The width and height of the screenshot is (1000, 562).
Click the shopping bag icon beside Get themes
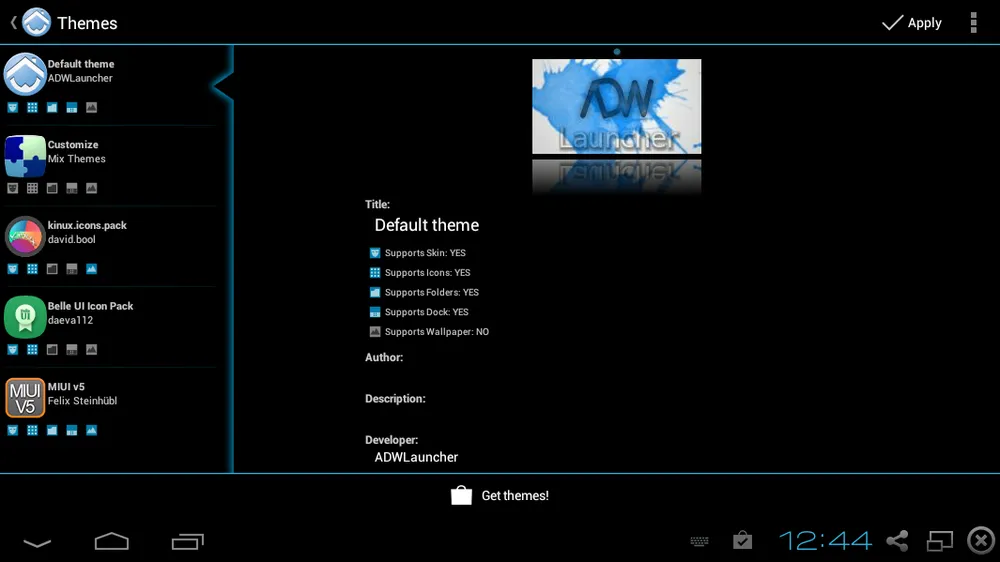[461, 495]
